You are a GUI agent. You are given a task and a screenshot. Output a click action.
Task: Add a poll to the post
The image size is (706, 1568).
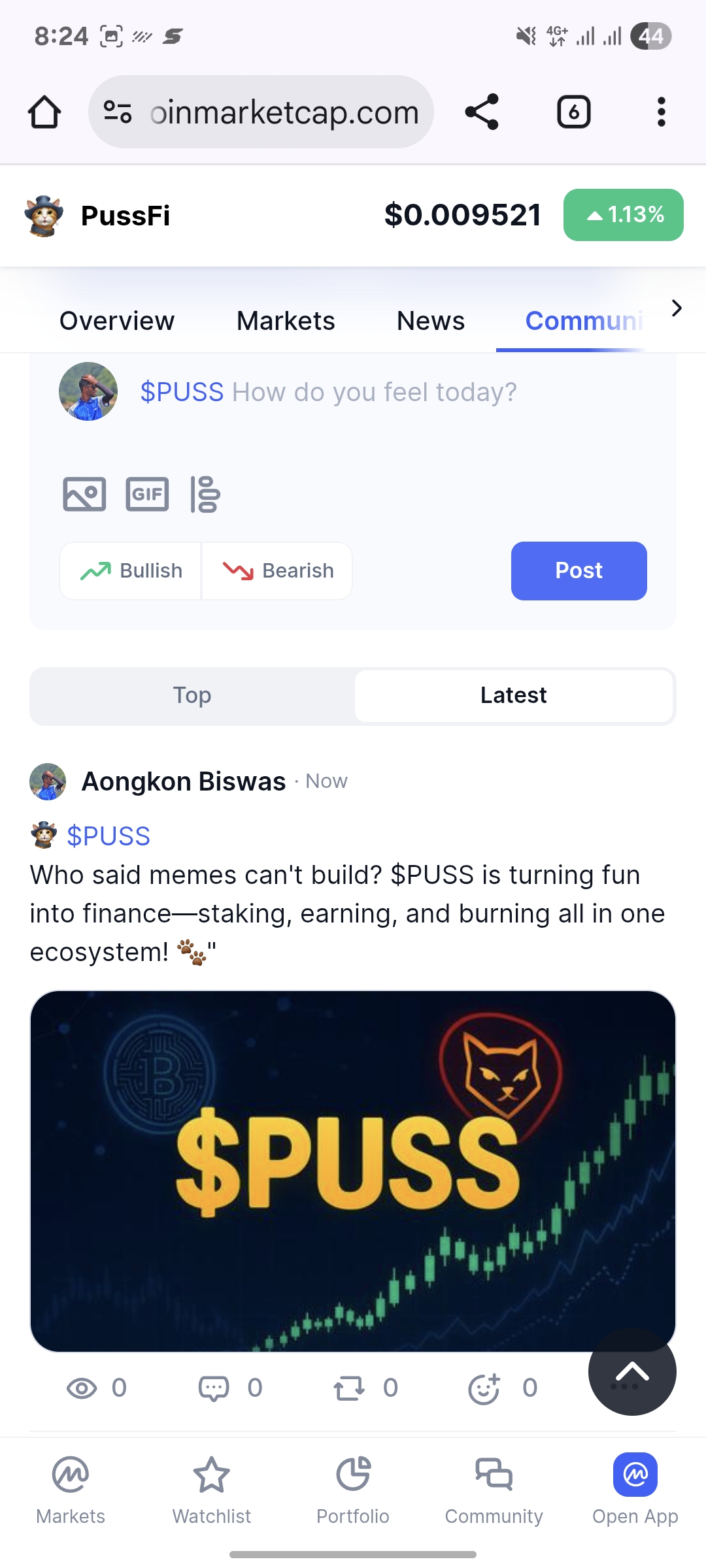205,494
